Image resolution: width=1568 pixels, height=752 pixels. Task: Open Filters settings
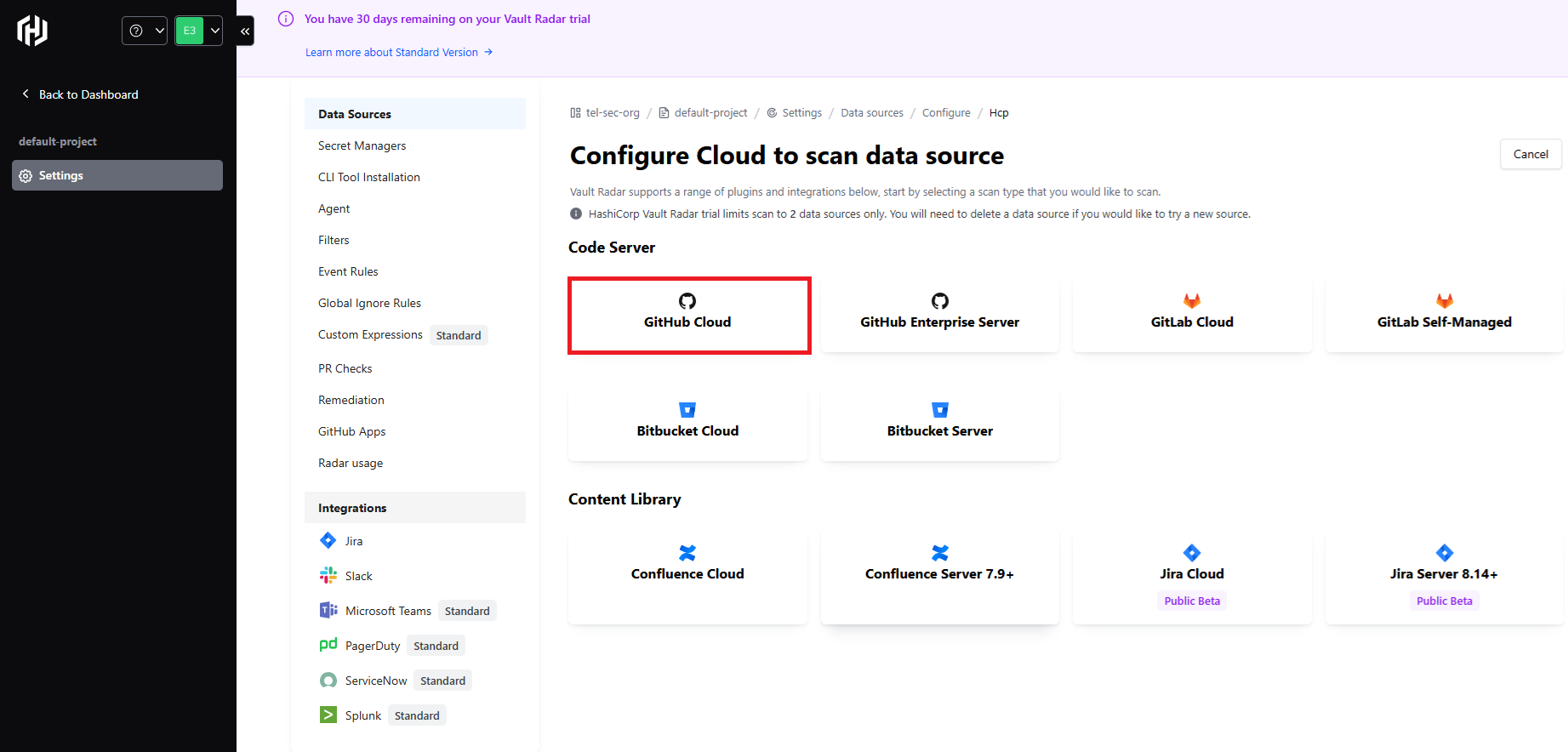coord(334,240)
